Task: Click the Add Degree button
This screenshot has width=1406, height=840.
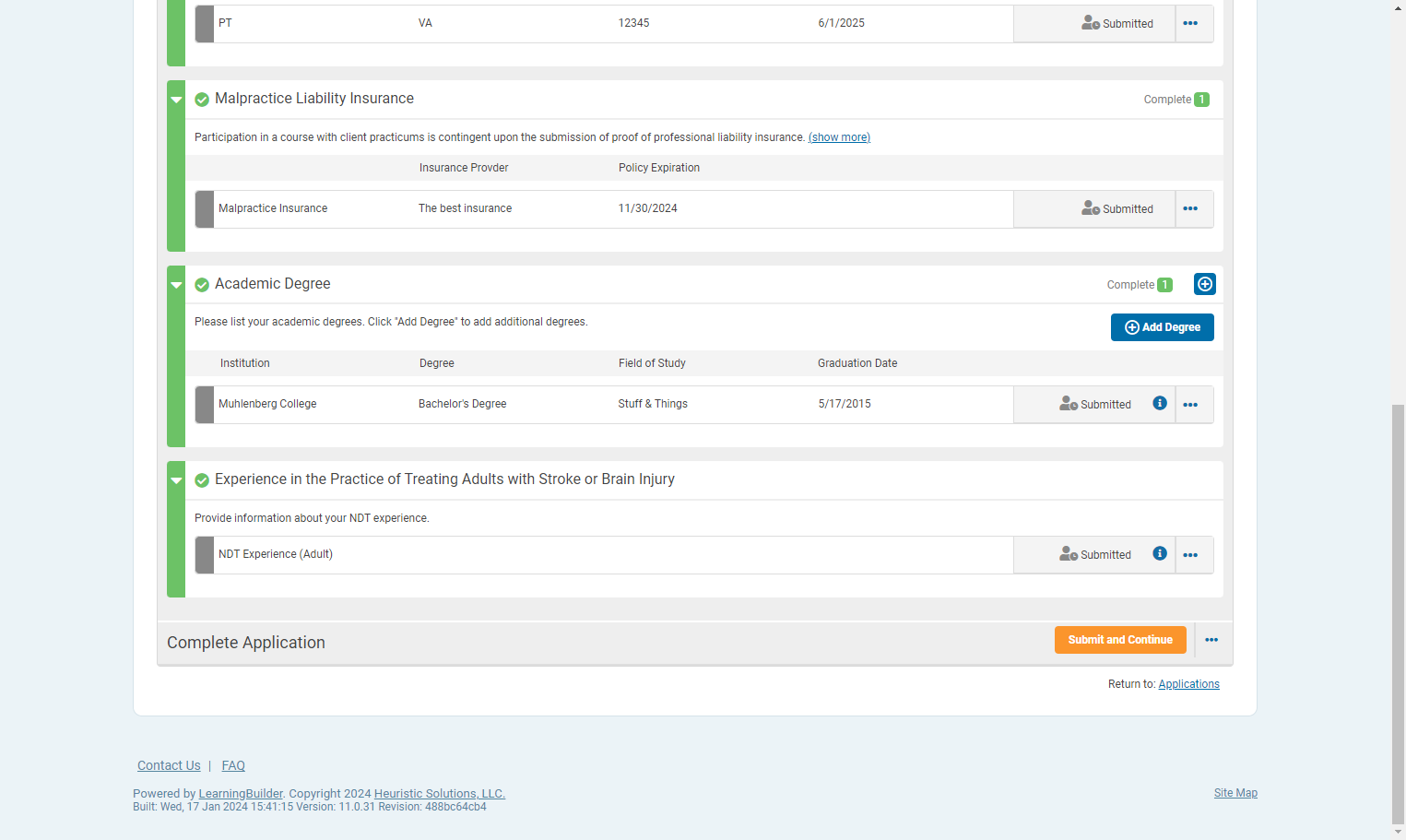Action: coord(1162,327)
